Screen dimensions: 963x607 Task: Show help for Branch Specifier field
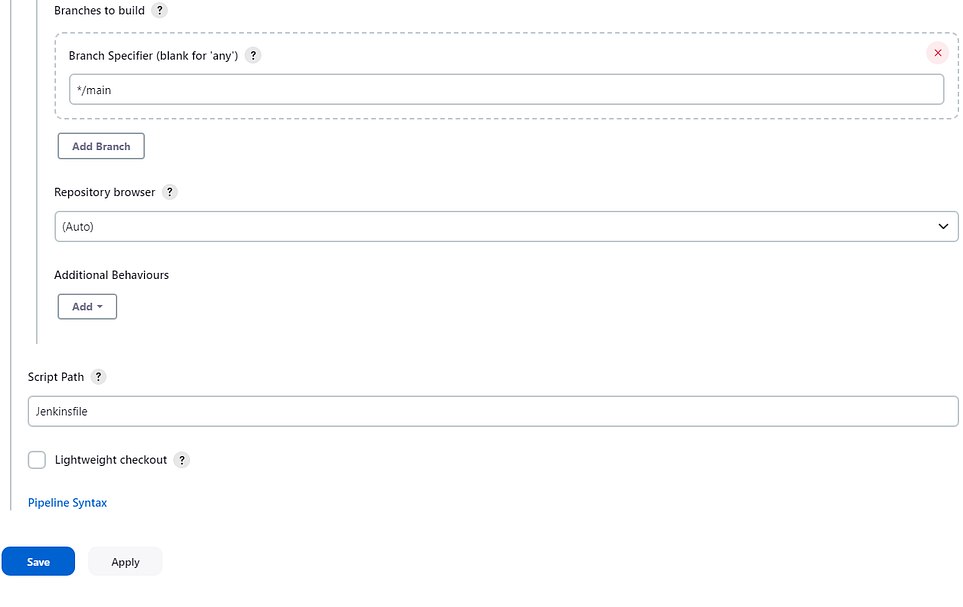[253, 55]
